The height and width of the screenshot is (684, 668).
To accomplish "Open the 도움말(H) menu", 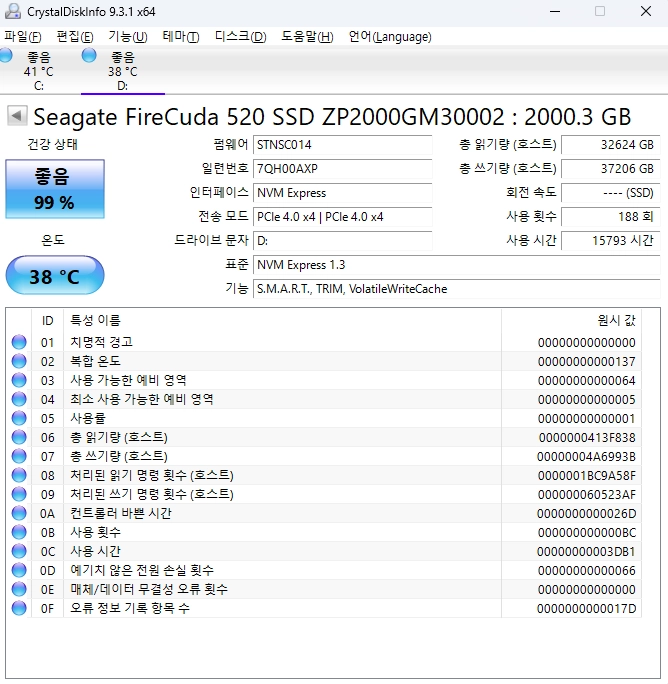I will point(307,37).
